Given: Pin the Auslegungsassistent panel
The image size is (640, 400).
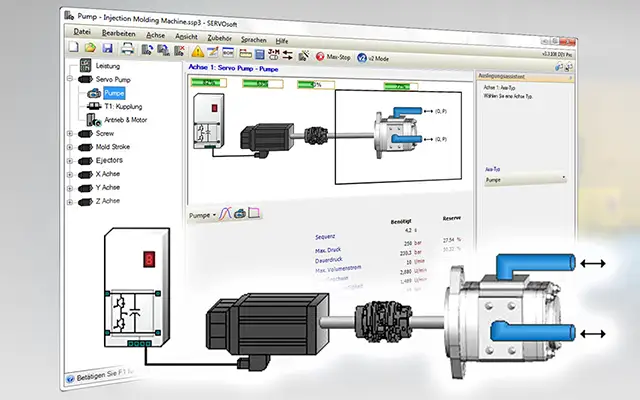Looking at the screenshot, I should [570, 78].
